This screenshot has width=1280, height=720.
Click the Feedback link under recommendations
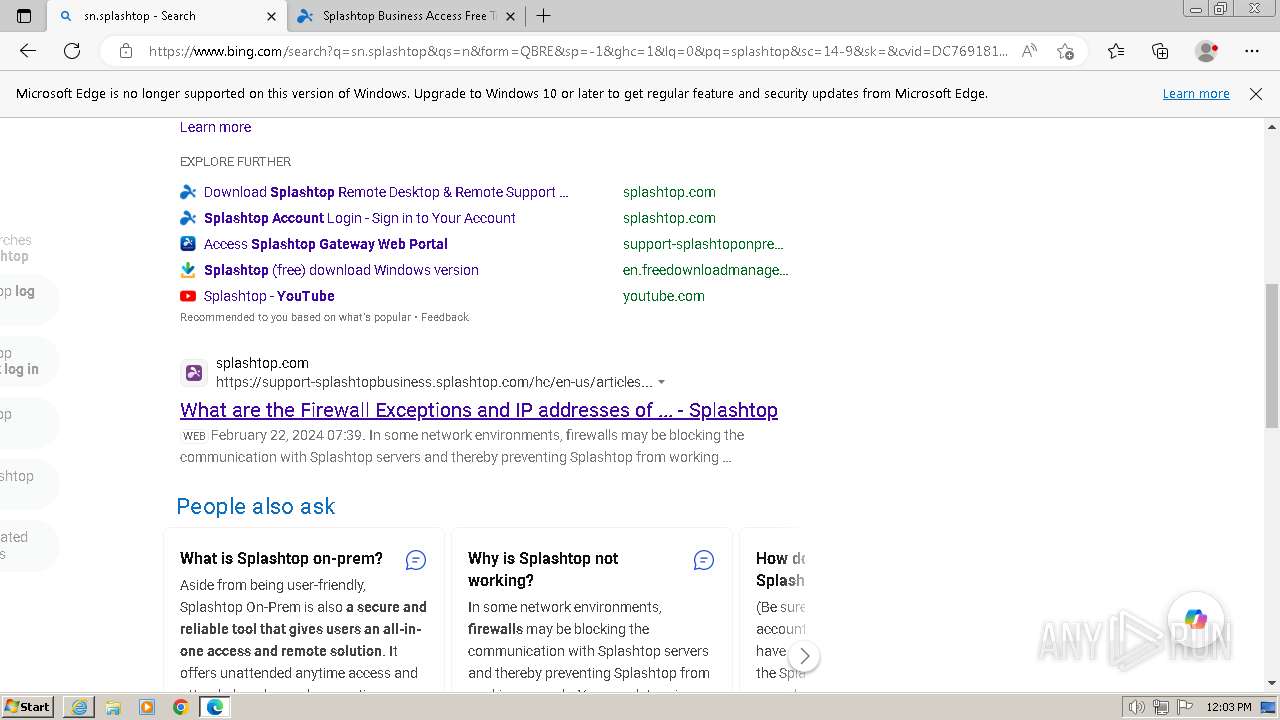[x=445, y=317]
